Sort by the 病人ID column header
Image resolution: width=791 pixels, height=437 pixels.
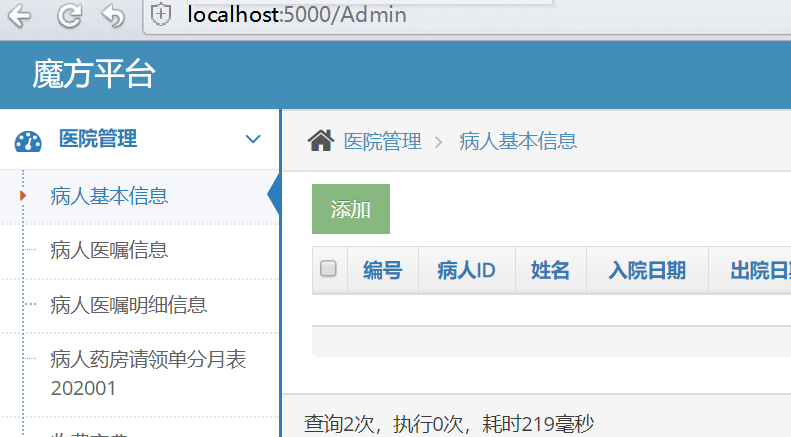(x=466, y=270)
